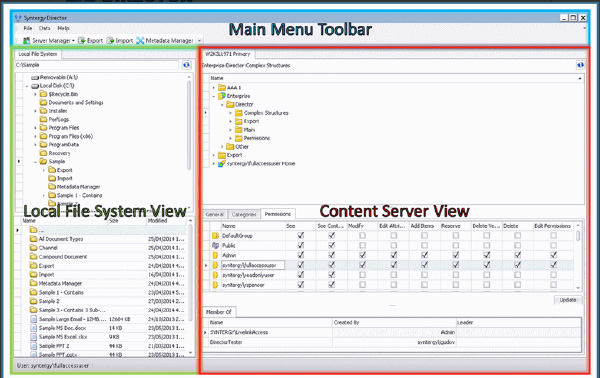Open the Help menu

(x=63, y=28)
